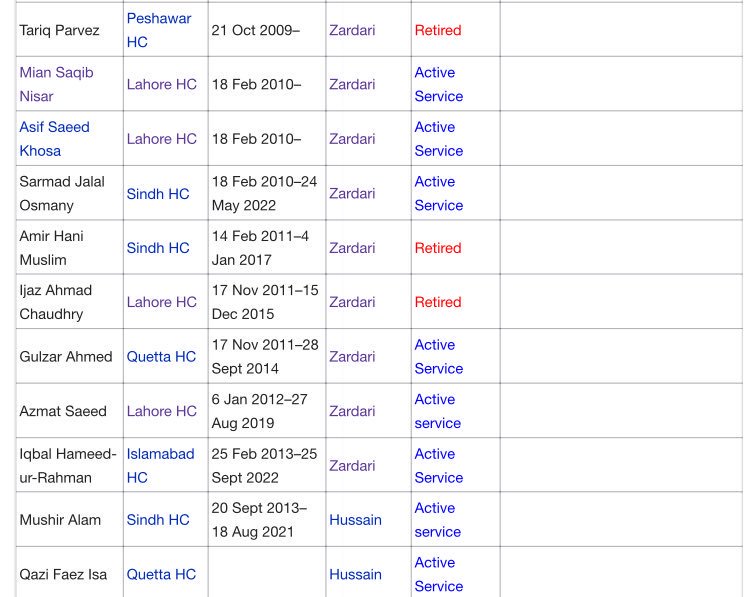
Task: Click Zardari in Iqbal Hameed-ur-Rahman row
Action: 352,465
